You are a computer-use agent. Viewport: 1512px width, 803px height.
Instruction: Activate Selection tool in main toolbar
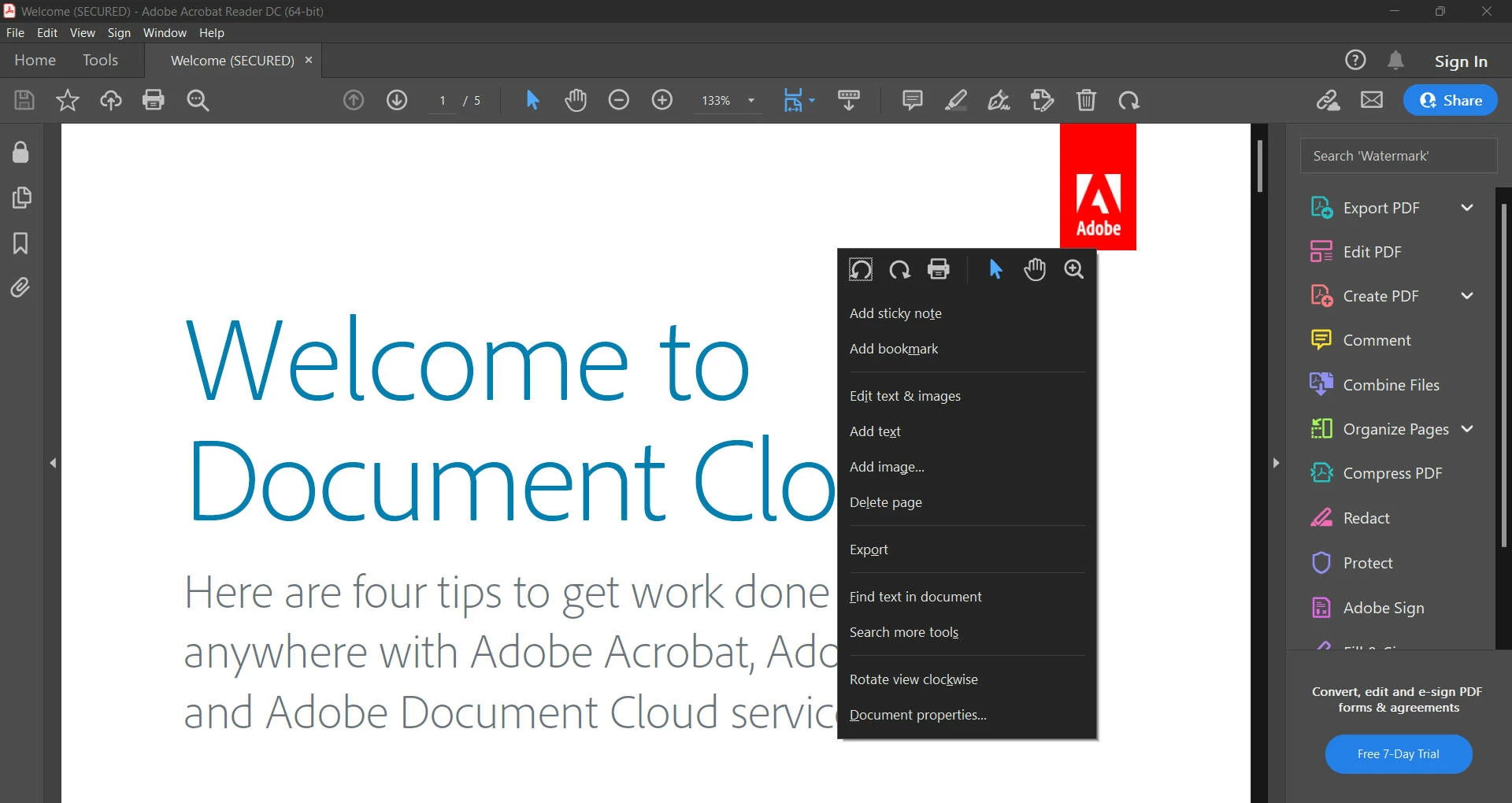[x=532, y=100]
